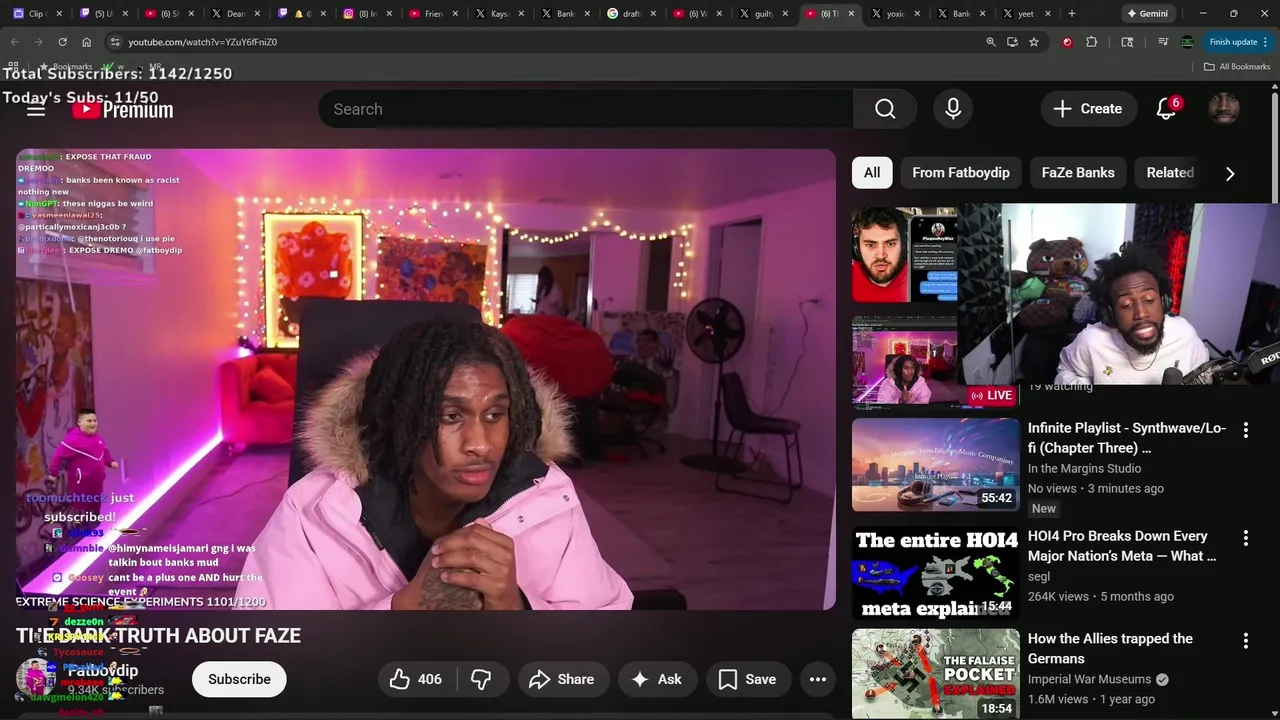Go to the browser home page
This screenshot has width=1280, height=720.
click(86, 42)
